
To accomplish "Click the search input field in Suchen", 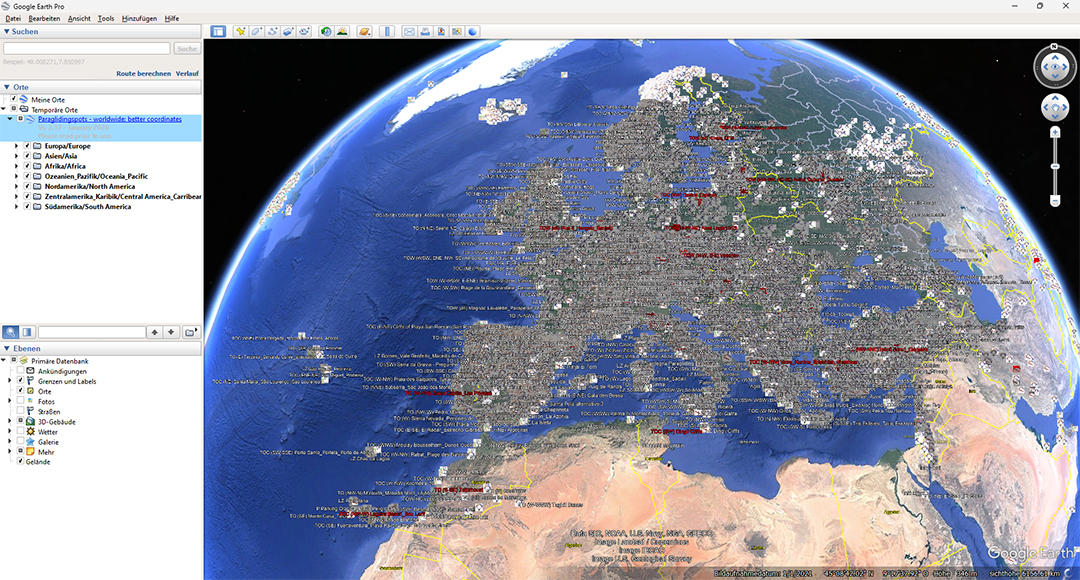I will 87,48.
